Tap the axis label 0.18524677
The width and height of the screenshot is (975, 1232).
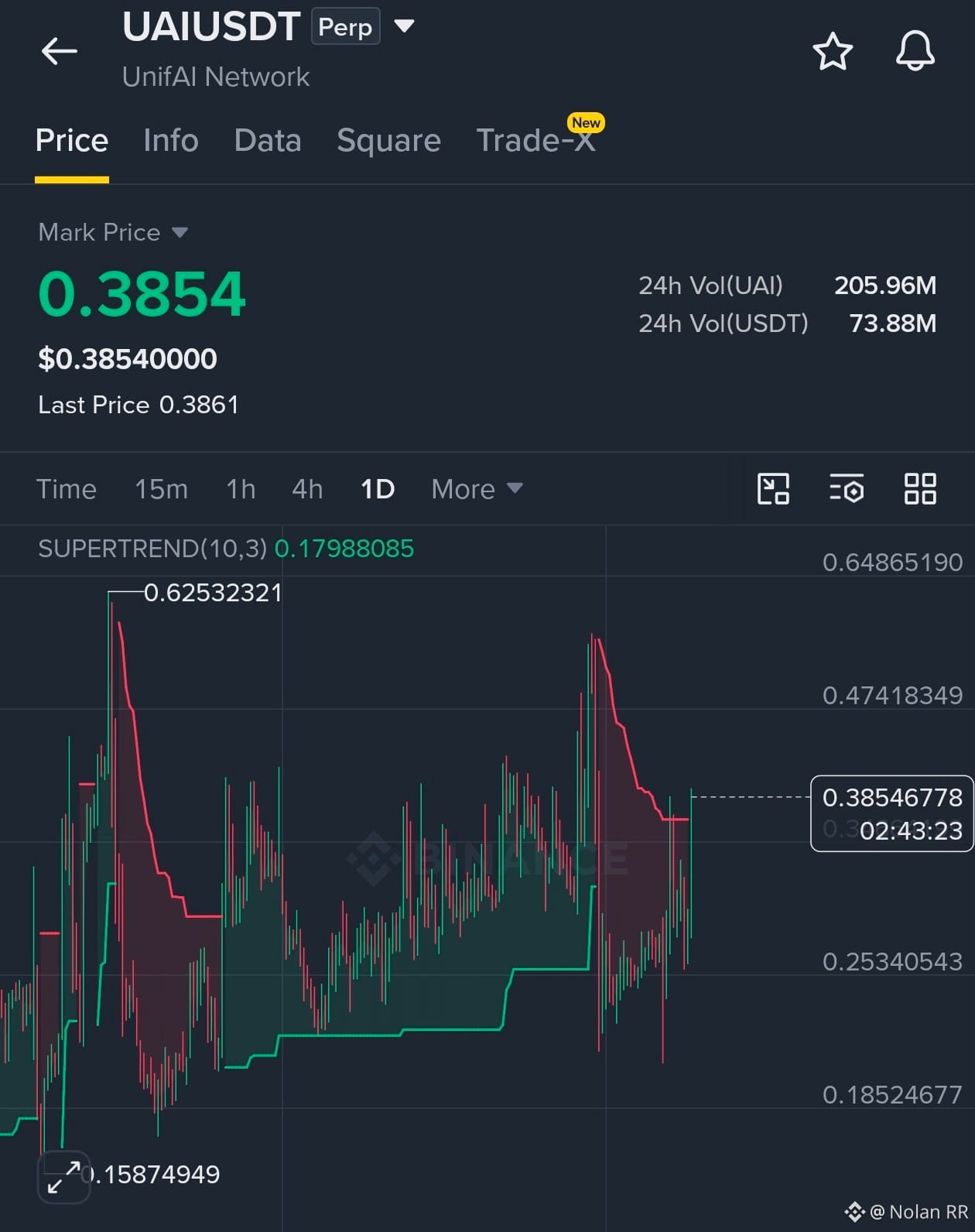[892, 1094]
